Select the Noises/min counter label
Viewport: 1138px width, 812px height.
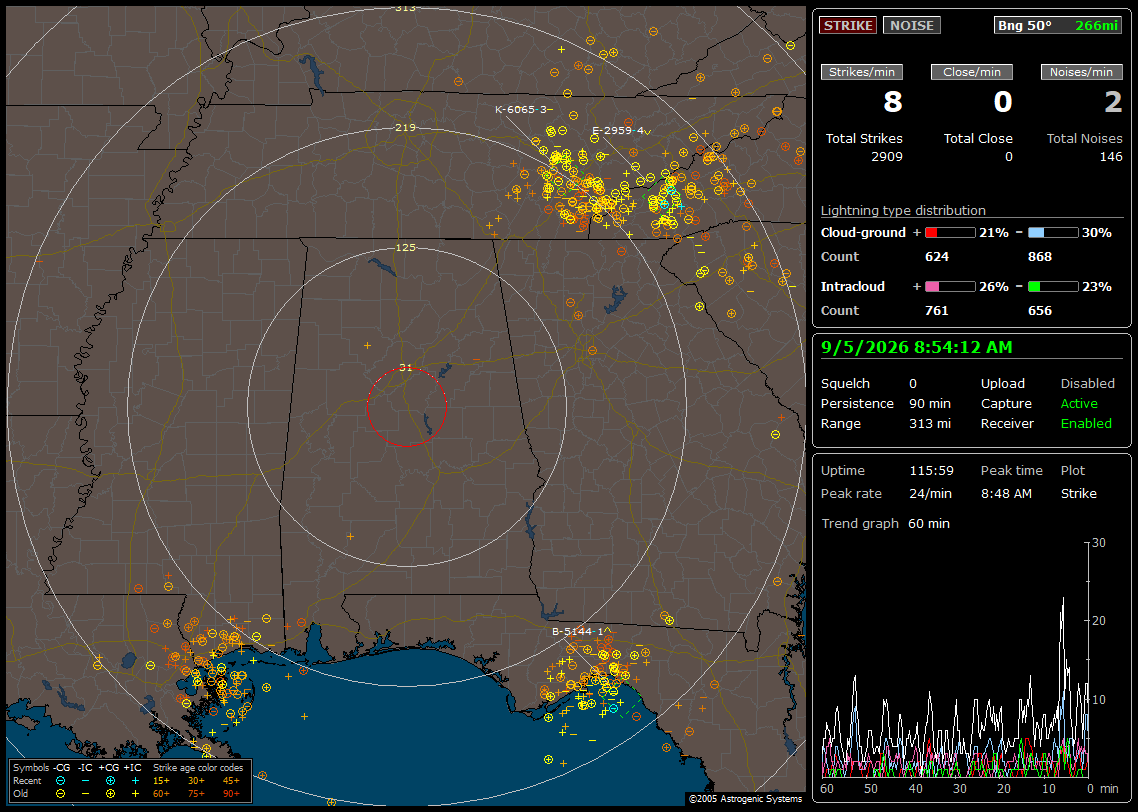(x=1081, y=72)
